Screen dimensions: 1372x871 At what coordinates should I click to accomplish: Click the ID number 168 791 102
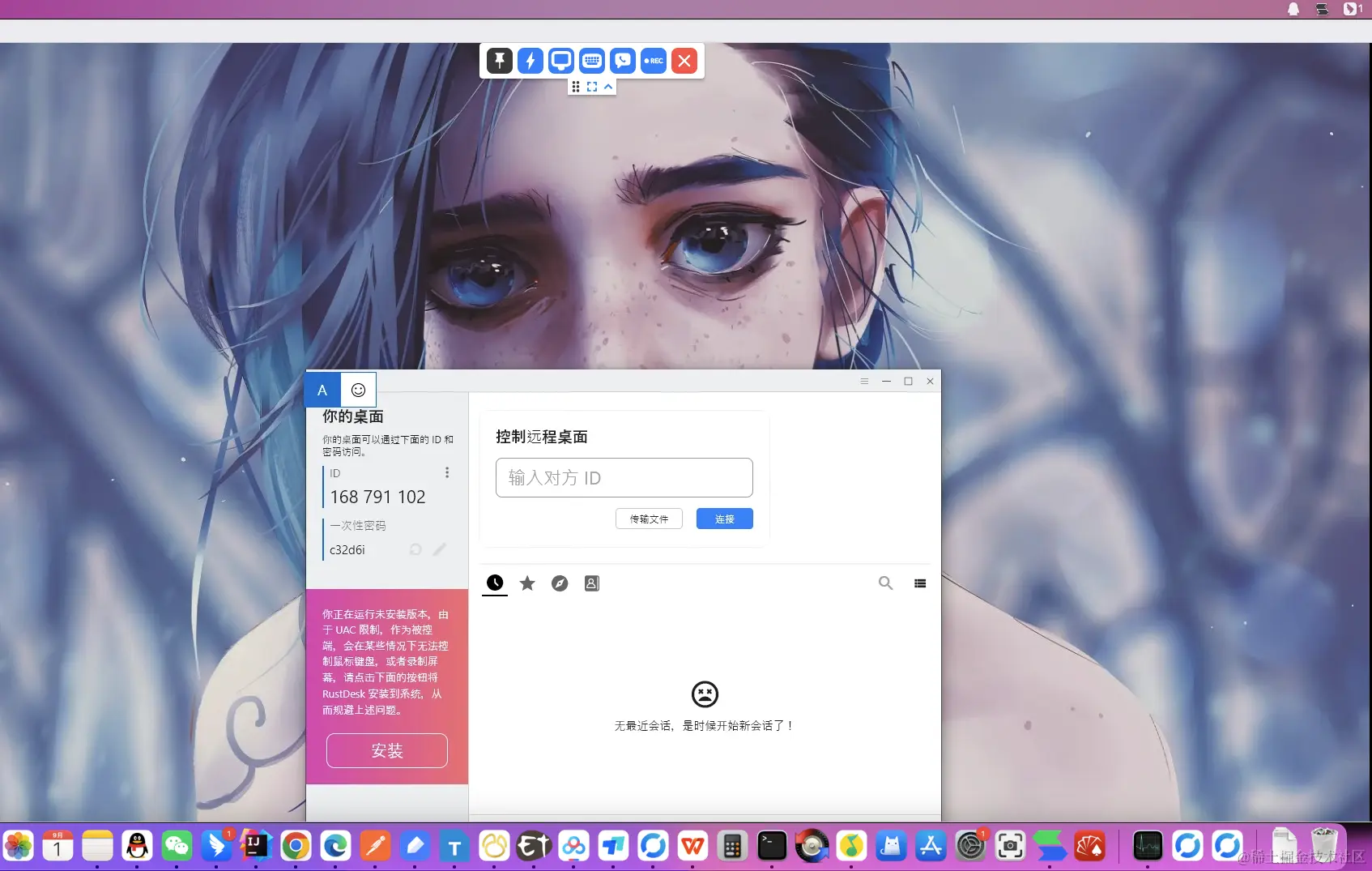coord(377,497)
